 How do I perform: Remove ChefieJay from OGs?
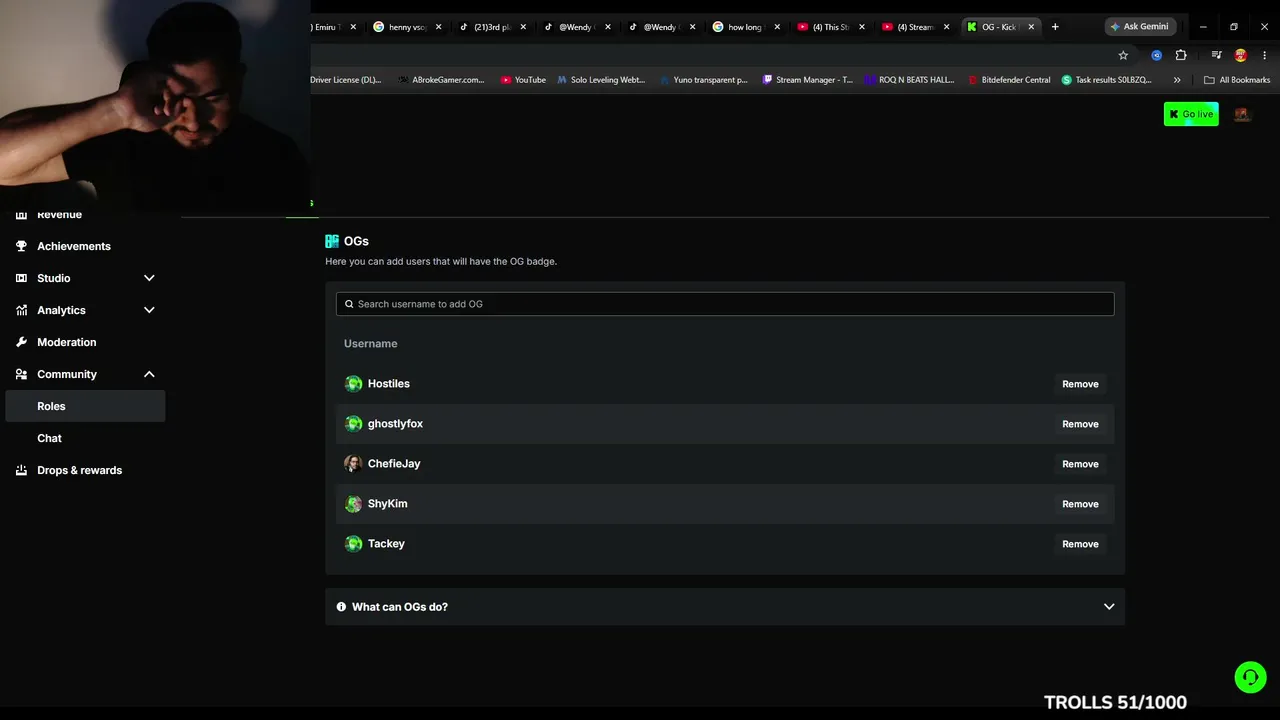pyautogui.click(x=1080, y=464)
